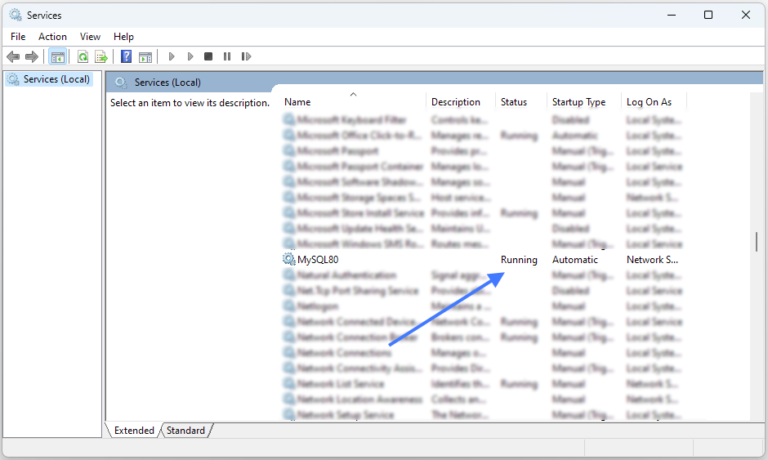Open the blue Help question-mark icon

[x=126, y=56]
